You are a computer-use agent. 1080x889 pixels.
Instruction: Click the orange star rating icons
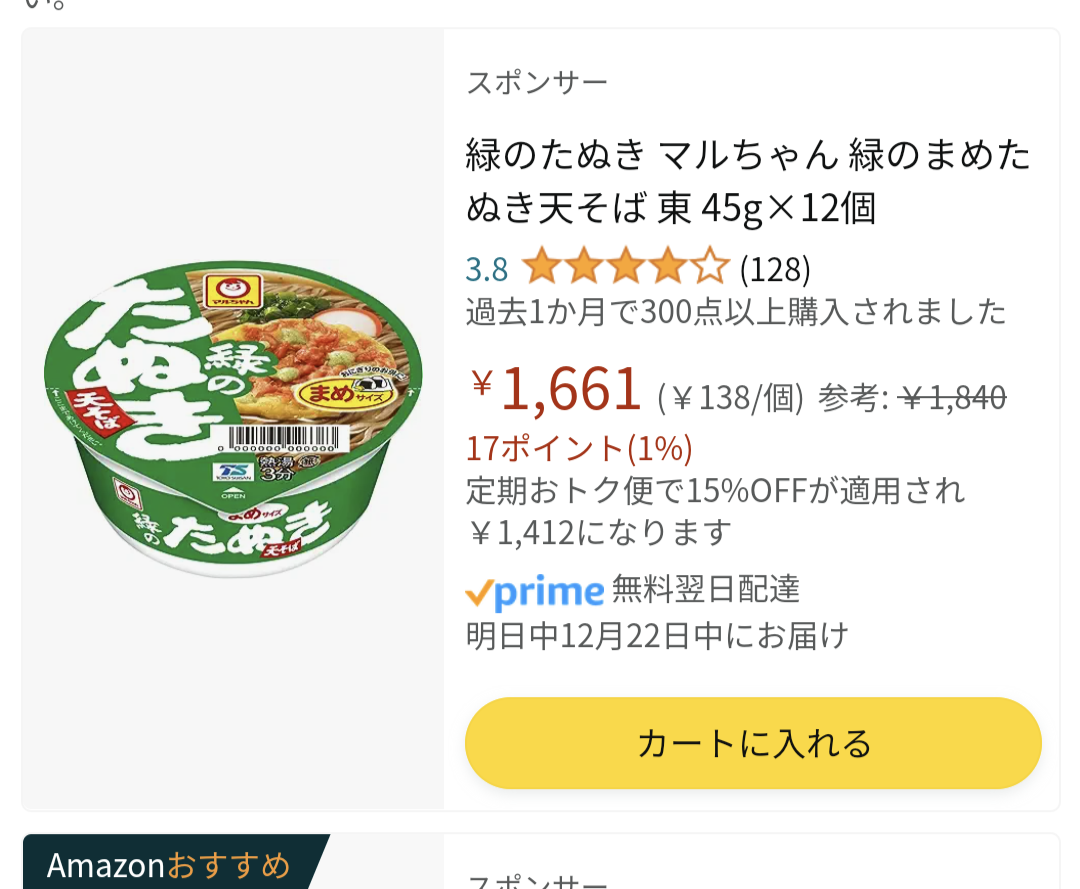click(626, 268)
